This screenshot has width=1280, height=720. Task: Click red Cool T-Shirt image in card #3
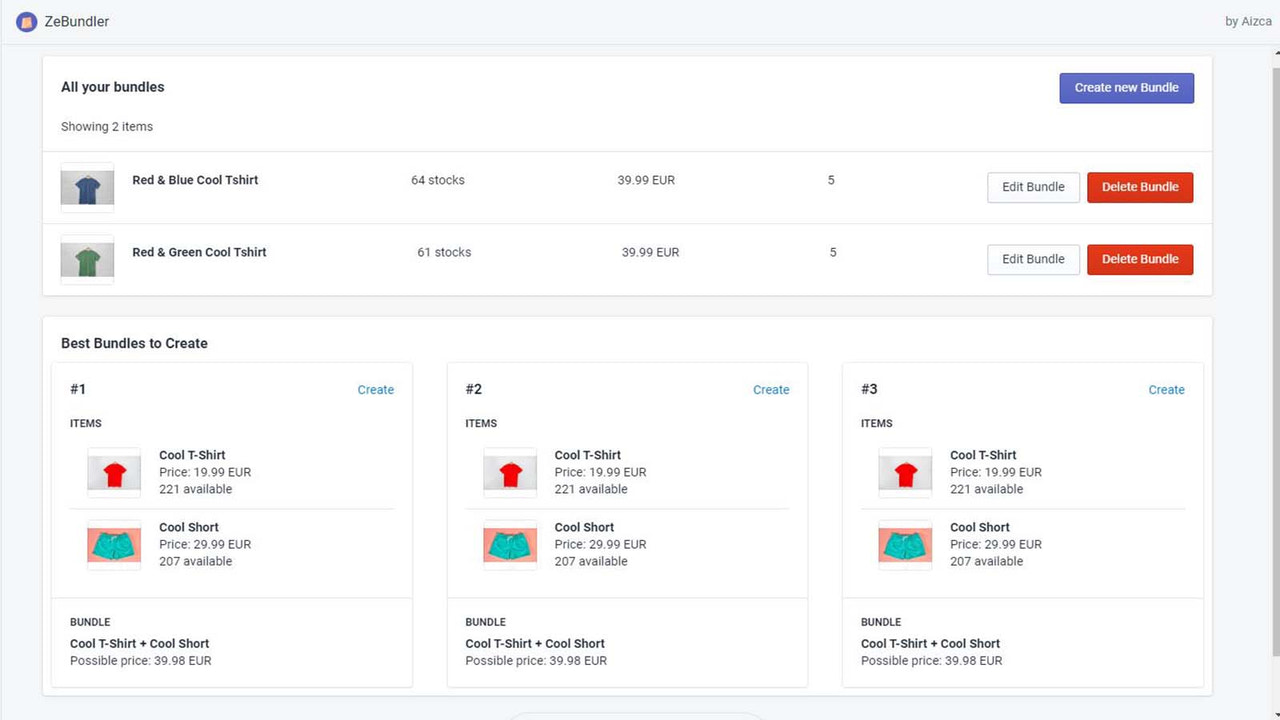pos(905,473)
